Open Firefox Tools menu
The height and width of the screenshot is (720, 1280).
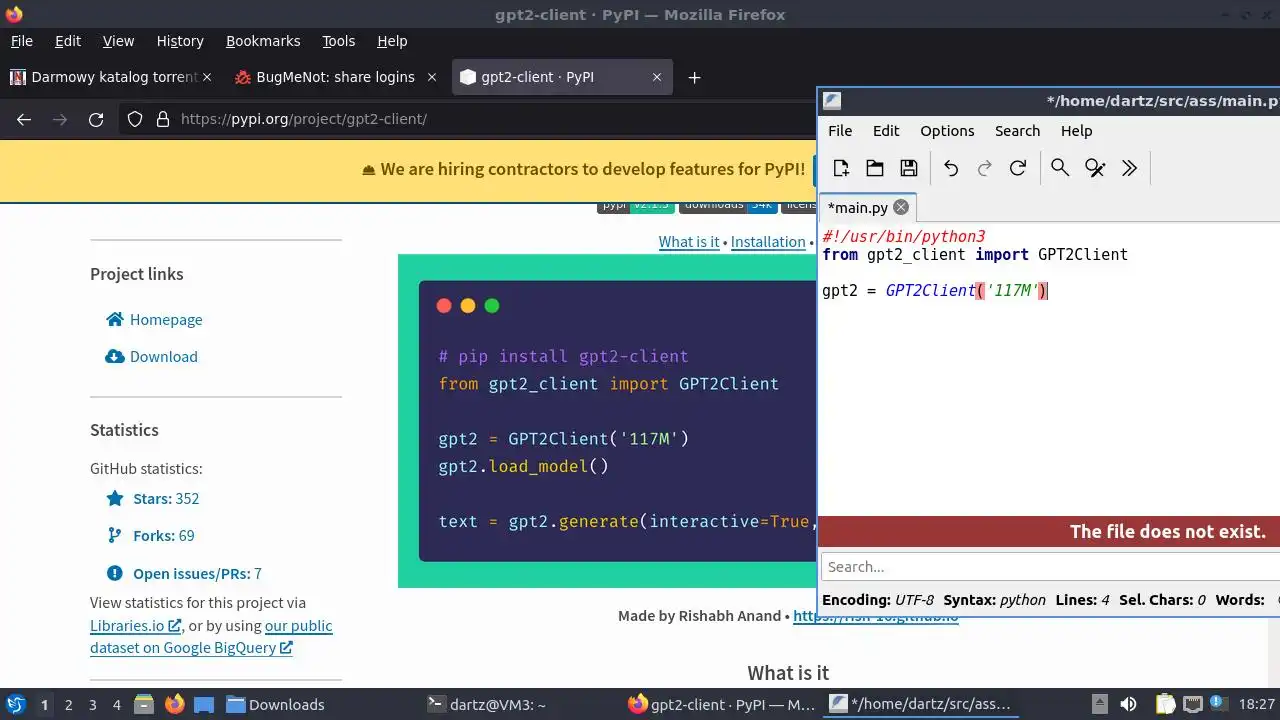(x=338, y=41)
